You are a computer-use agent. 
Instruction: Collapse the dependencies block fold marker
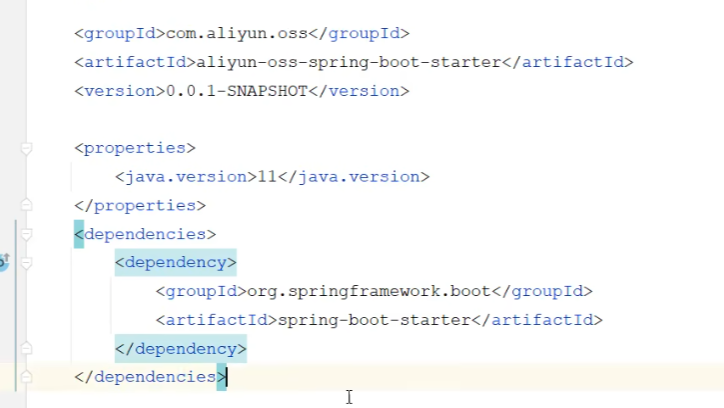click(27, 234)
